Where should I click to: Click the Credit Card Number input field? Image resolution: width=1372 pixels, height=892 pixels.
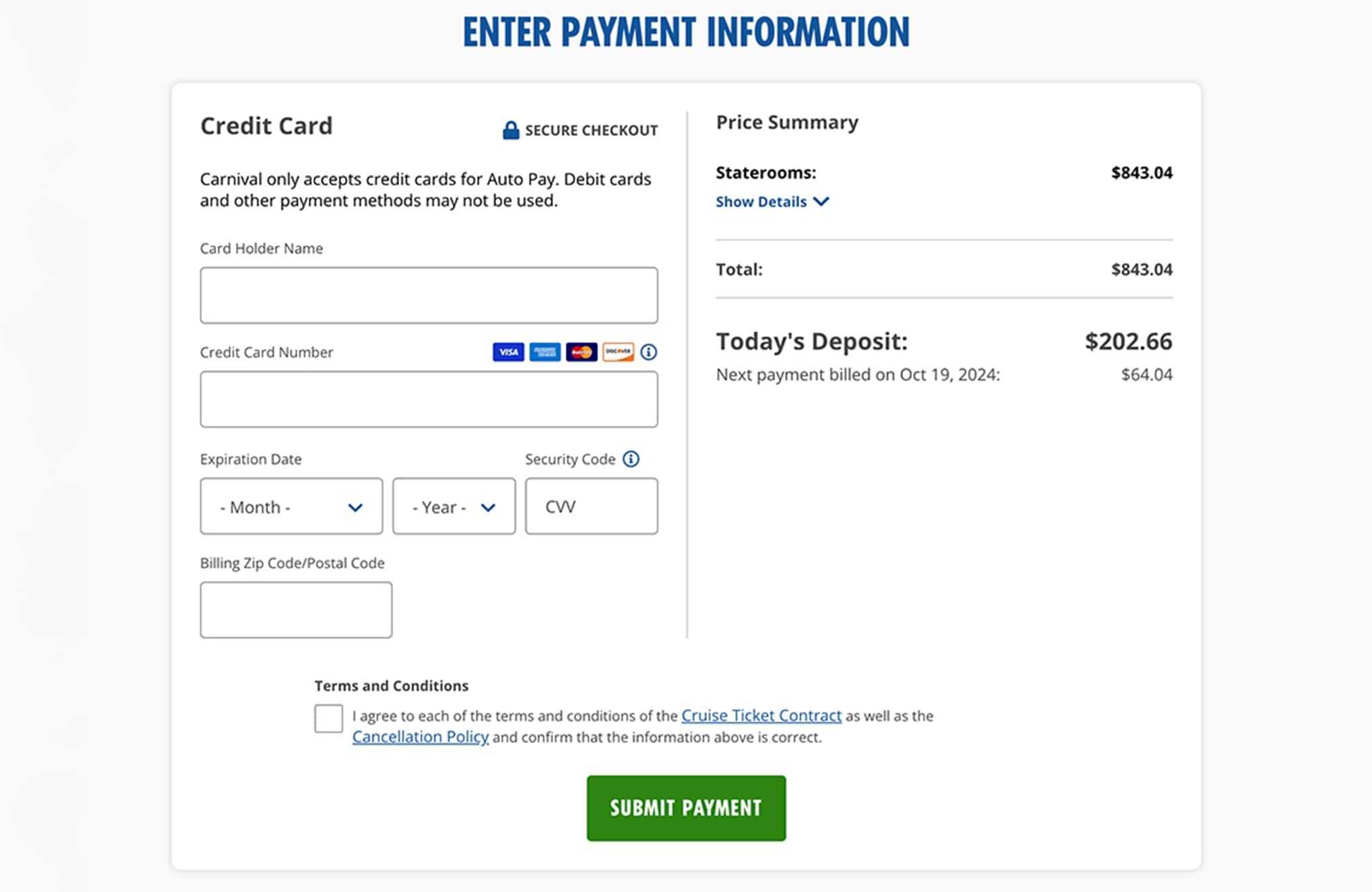pos(429,399)
